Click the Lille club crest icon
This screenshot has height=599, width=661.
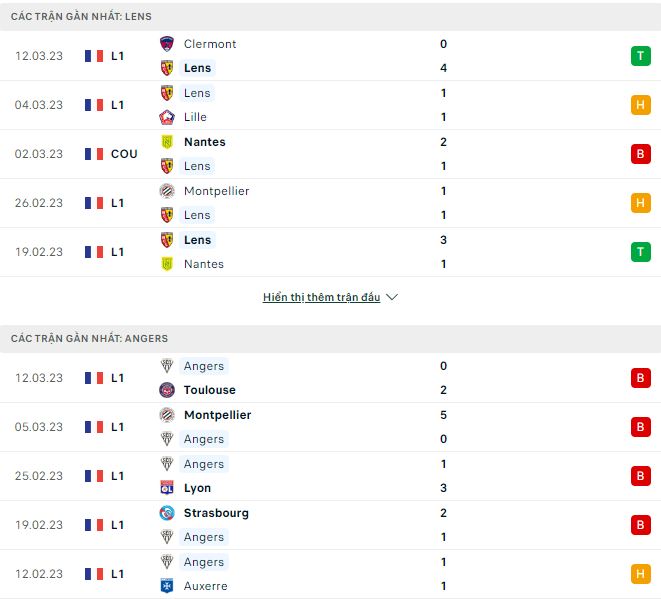tap(167, 117)
